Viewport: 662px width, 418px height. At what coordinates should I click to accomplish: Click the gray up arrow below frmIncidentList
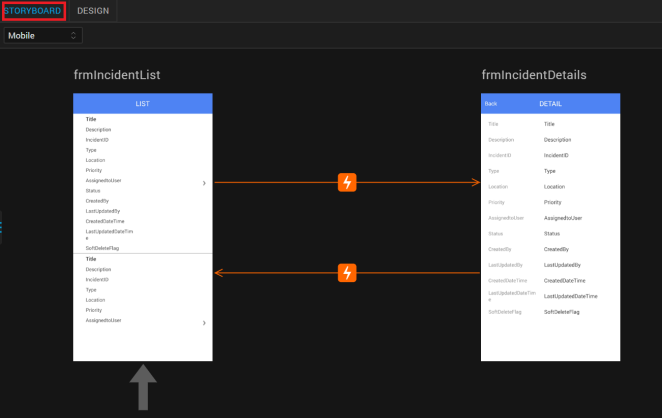(143, 387)
